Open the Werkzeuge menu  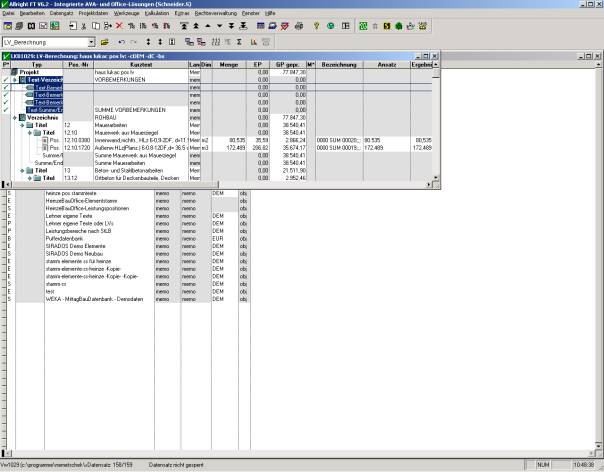[x=126, y=13]
